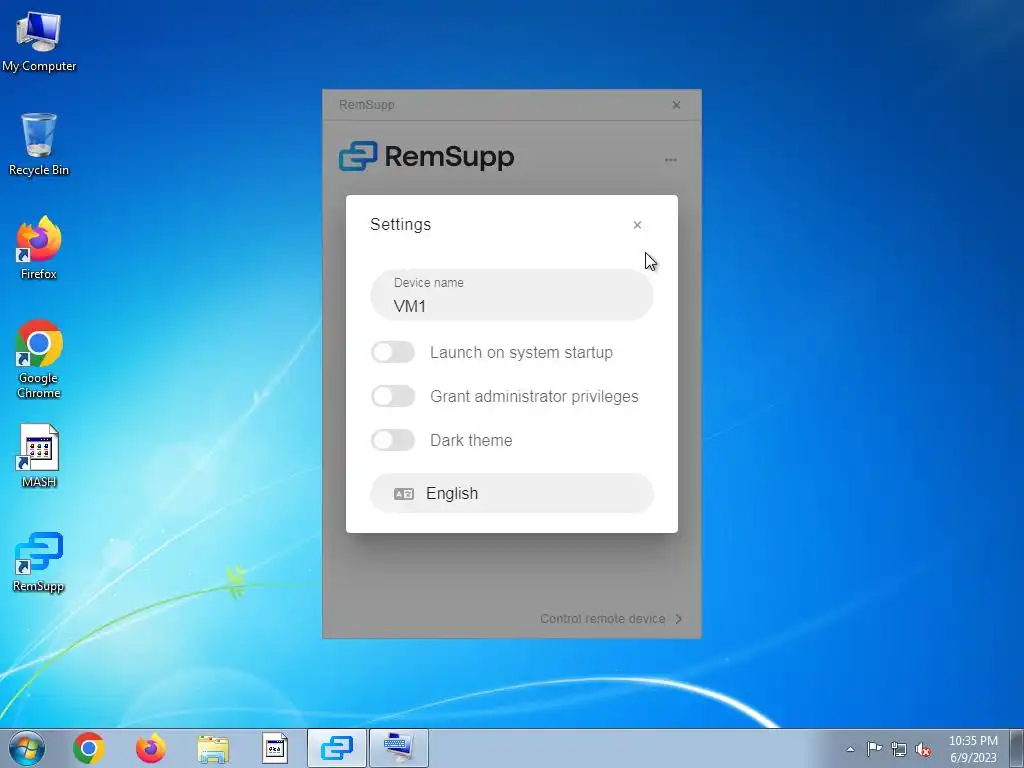Click the MASH taskbar icon
Viewport: 1024px width, 768px height.
coord(275,748)
